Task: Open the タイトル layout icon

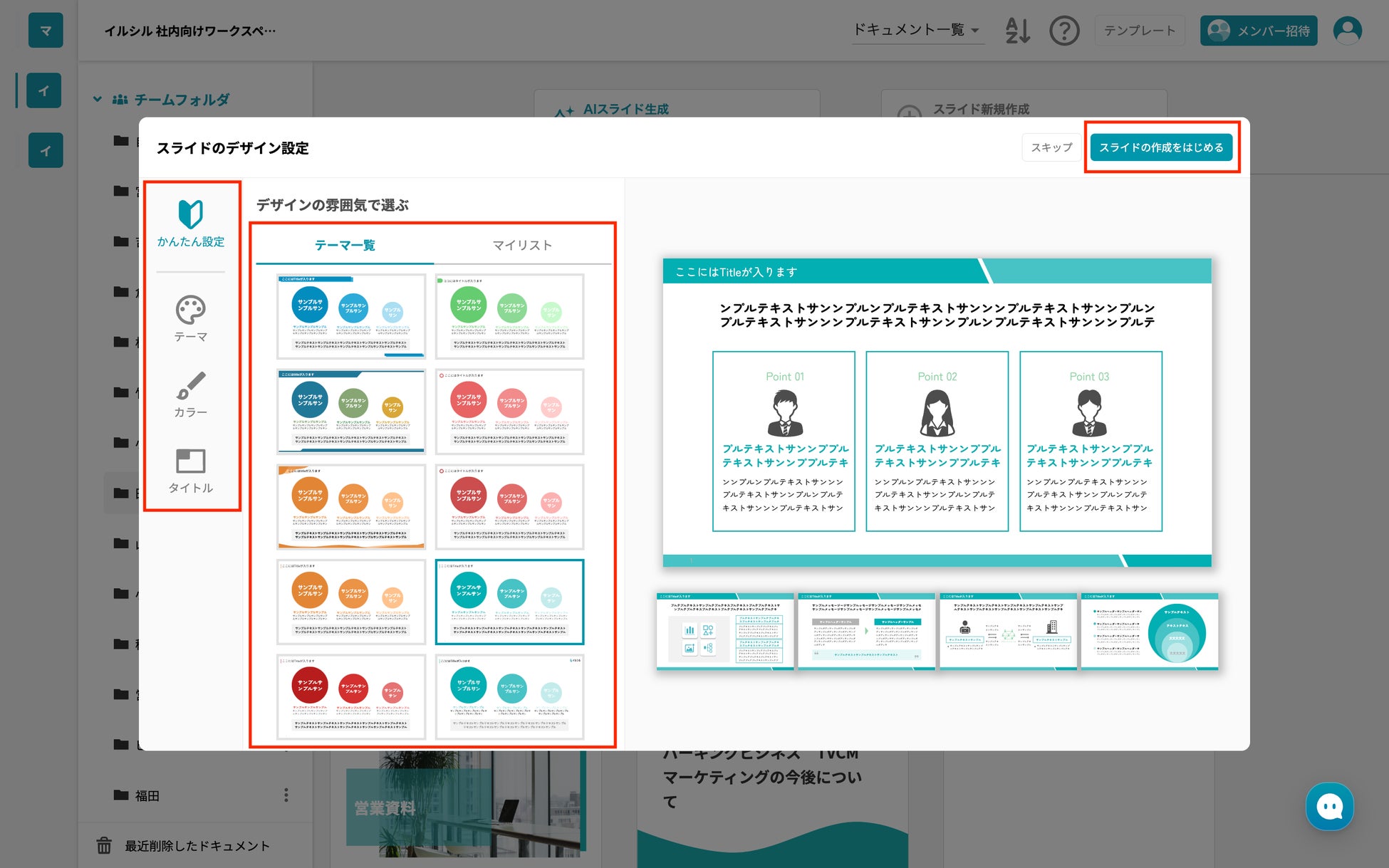Action: [190, 461]
